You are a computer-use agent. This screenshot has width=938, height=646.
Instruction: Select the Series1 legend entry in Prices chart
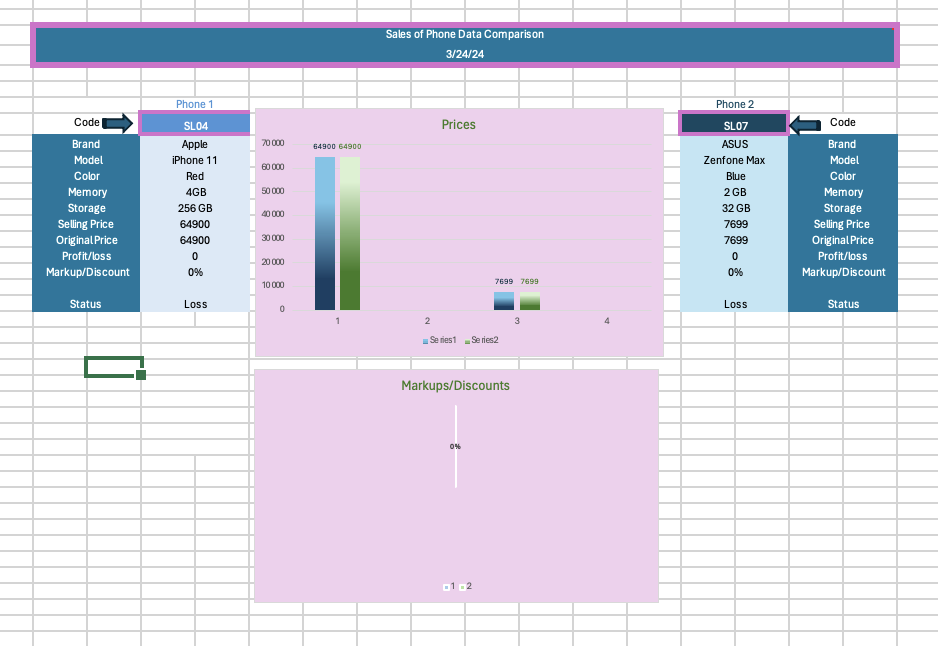click(440, 340)
